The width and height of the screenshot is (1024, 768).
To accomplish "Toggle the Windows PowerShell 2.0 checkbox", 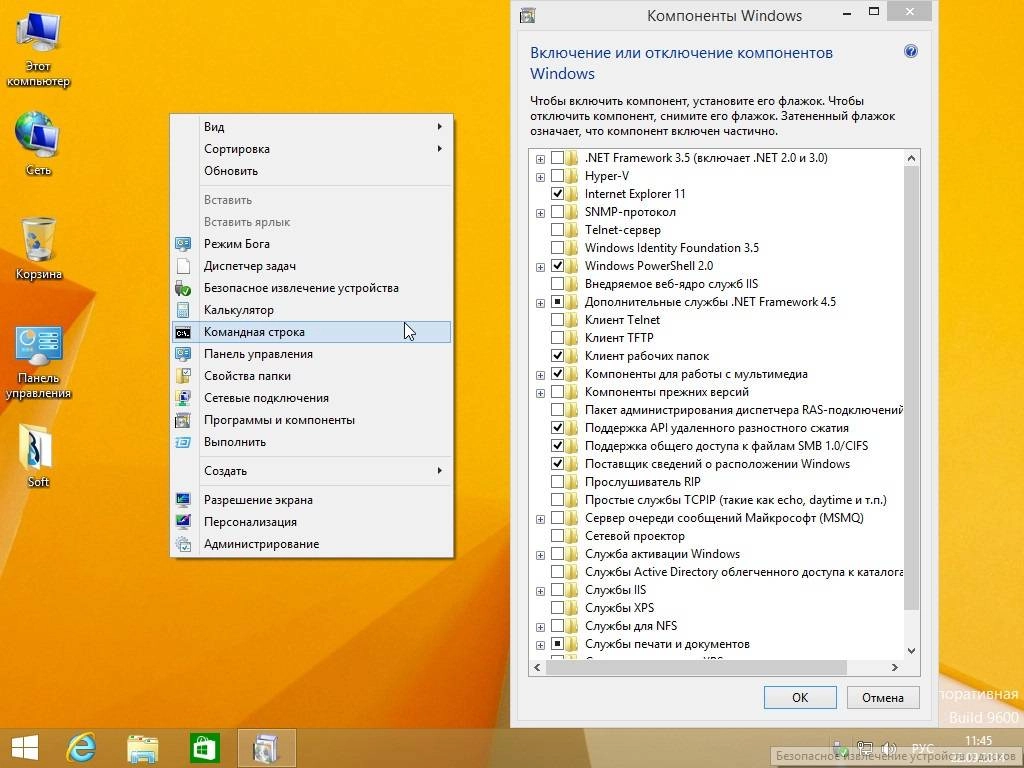I will coord(557,266).
